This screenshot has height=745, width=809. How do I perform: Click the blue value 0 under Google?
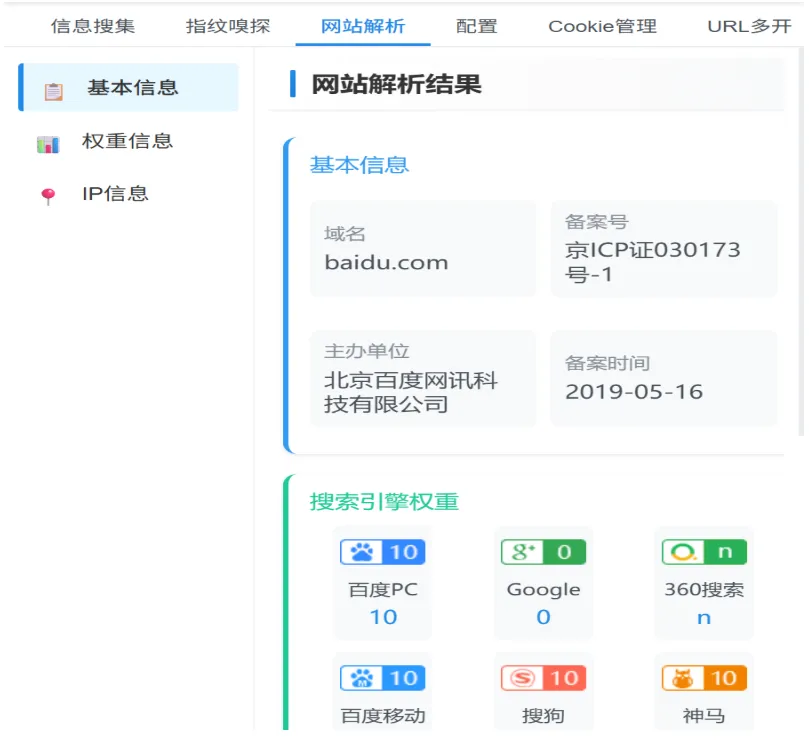[543, 617]
